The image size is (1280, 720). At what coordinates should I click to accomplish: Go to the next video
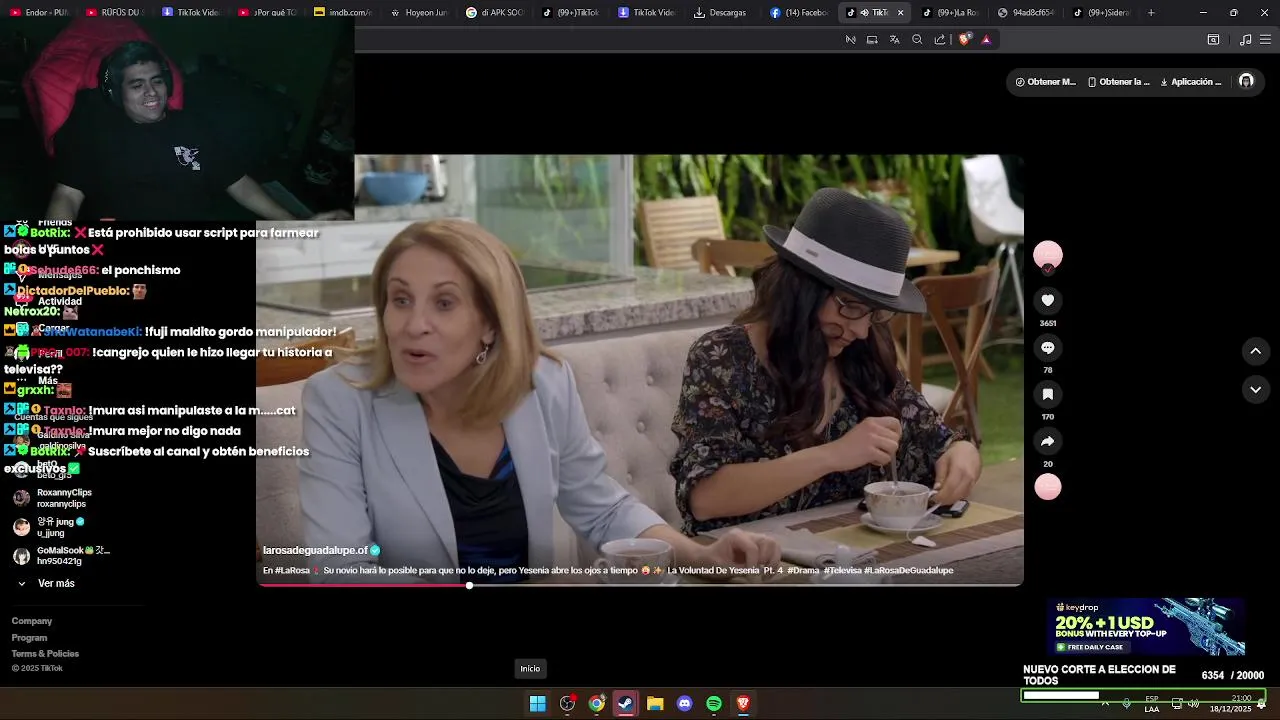pyautogui.click(x=1255, y=389)
